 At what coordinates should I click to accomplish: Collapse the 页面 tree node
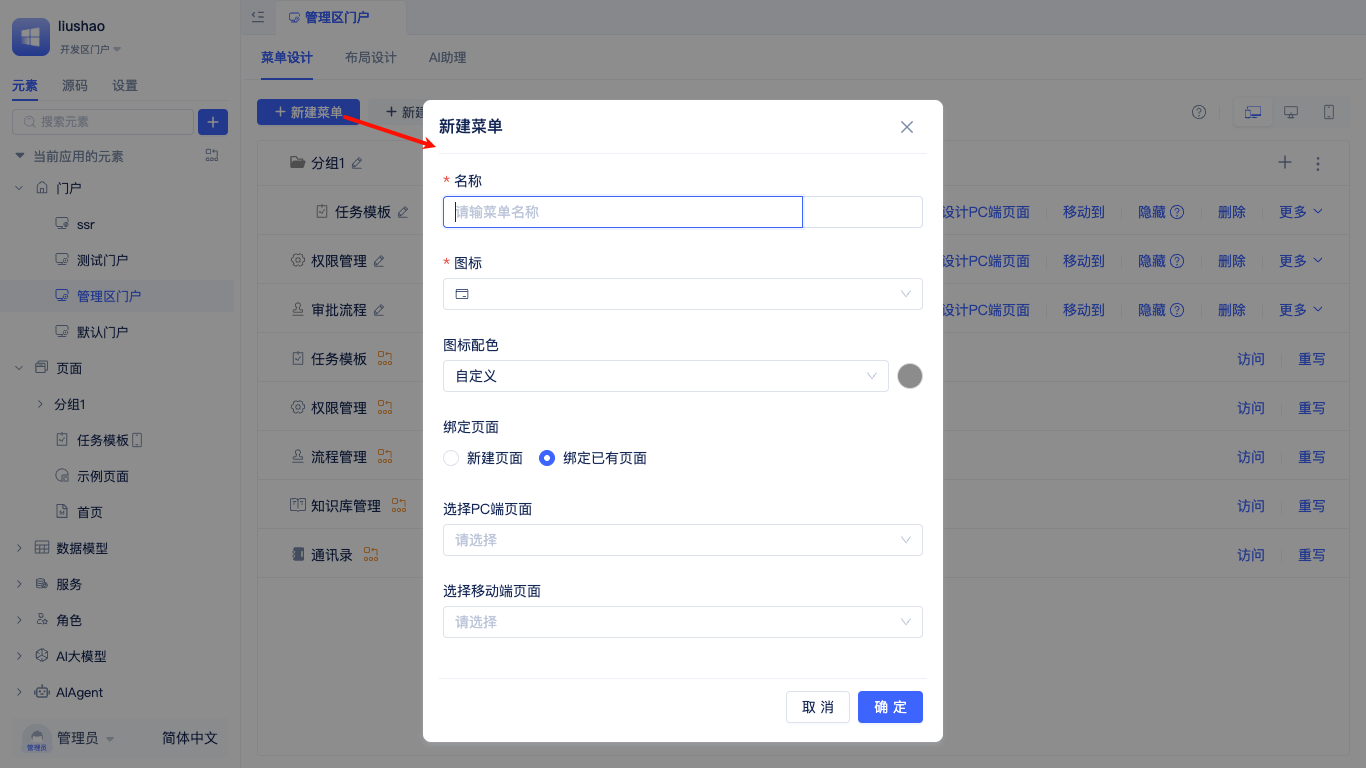click(x=19, y=368)
